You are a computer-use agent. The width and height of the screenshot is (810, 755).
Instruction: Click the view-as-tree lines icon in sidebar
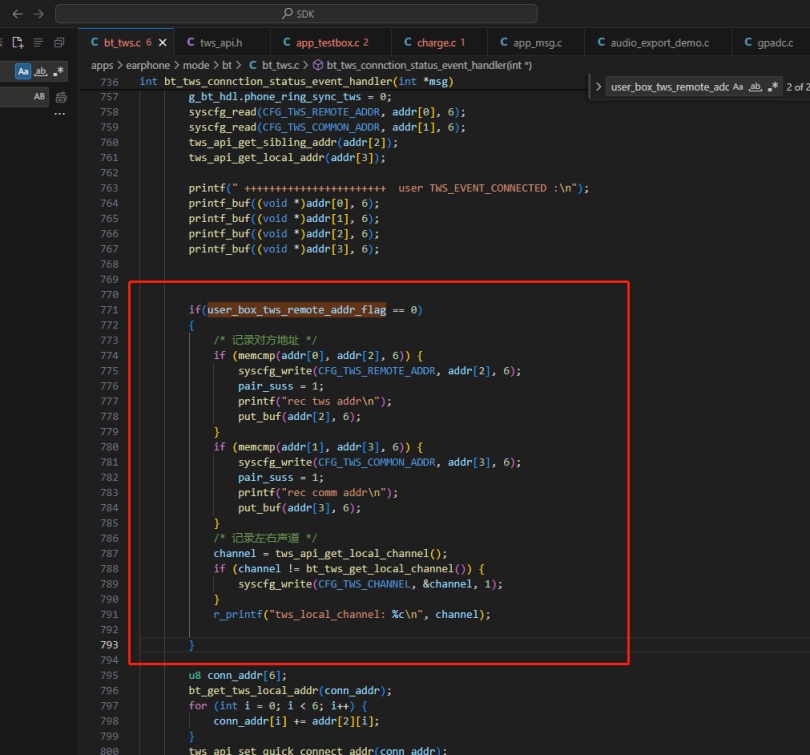point(38,42)
